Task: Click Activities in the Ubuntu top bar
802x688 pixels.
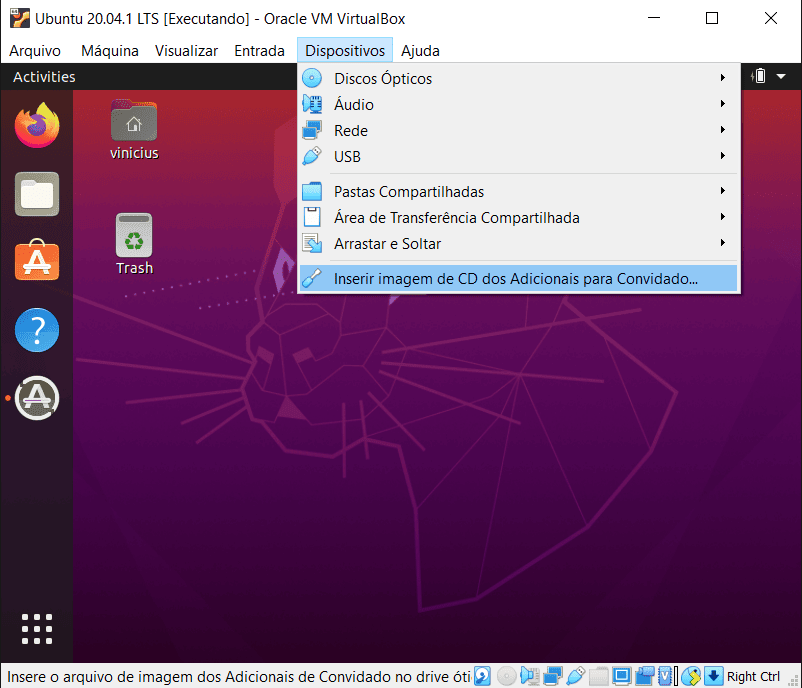Action: point(44,77)
